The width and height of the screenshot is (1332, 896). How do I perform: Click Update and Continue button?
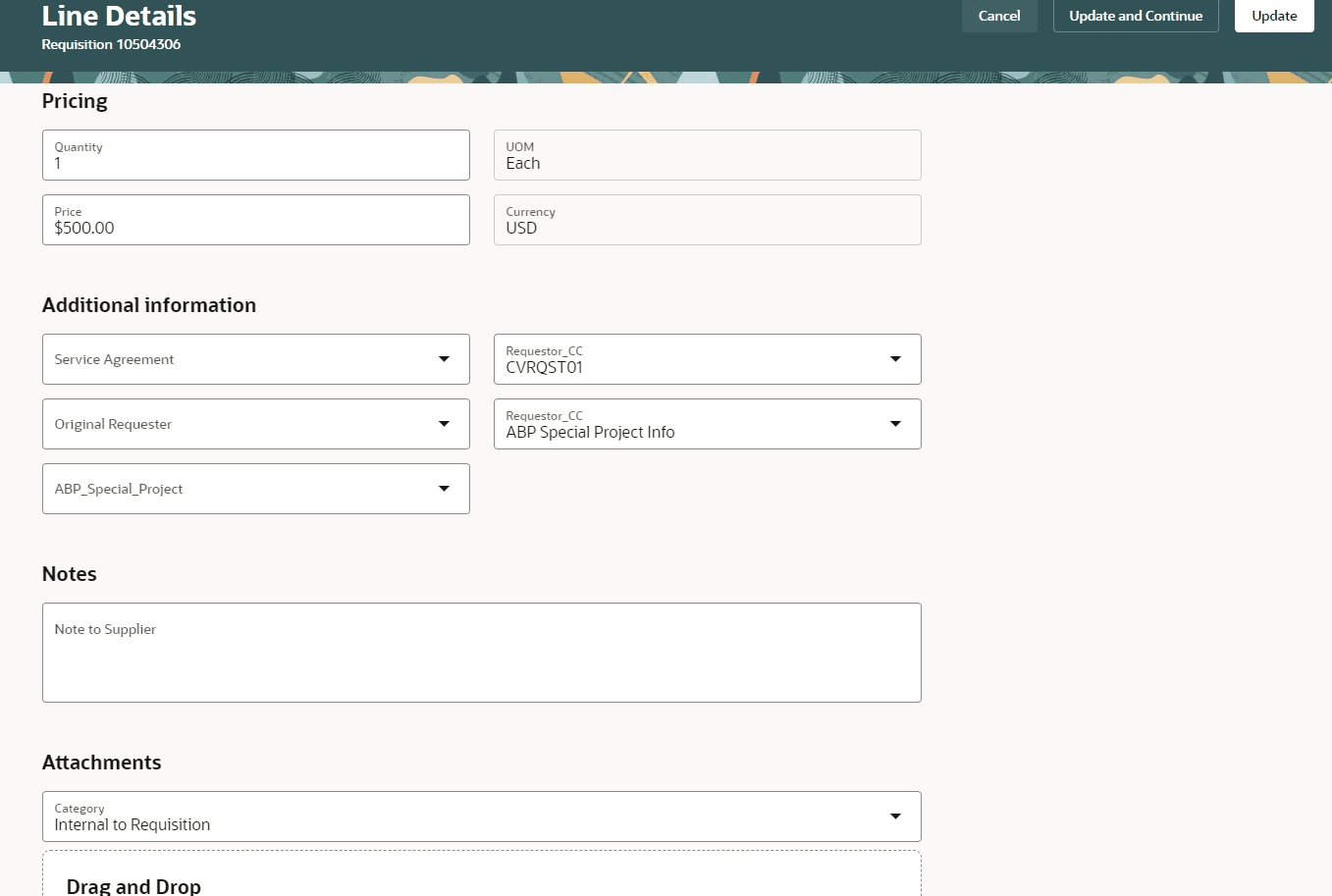[1136, 16]
